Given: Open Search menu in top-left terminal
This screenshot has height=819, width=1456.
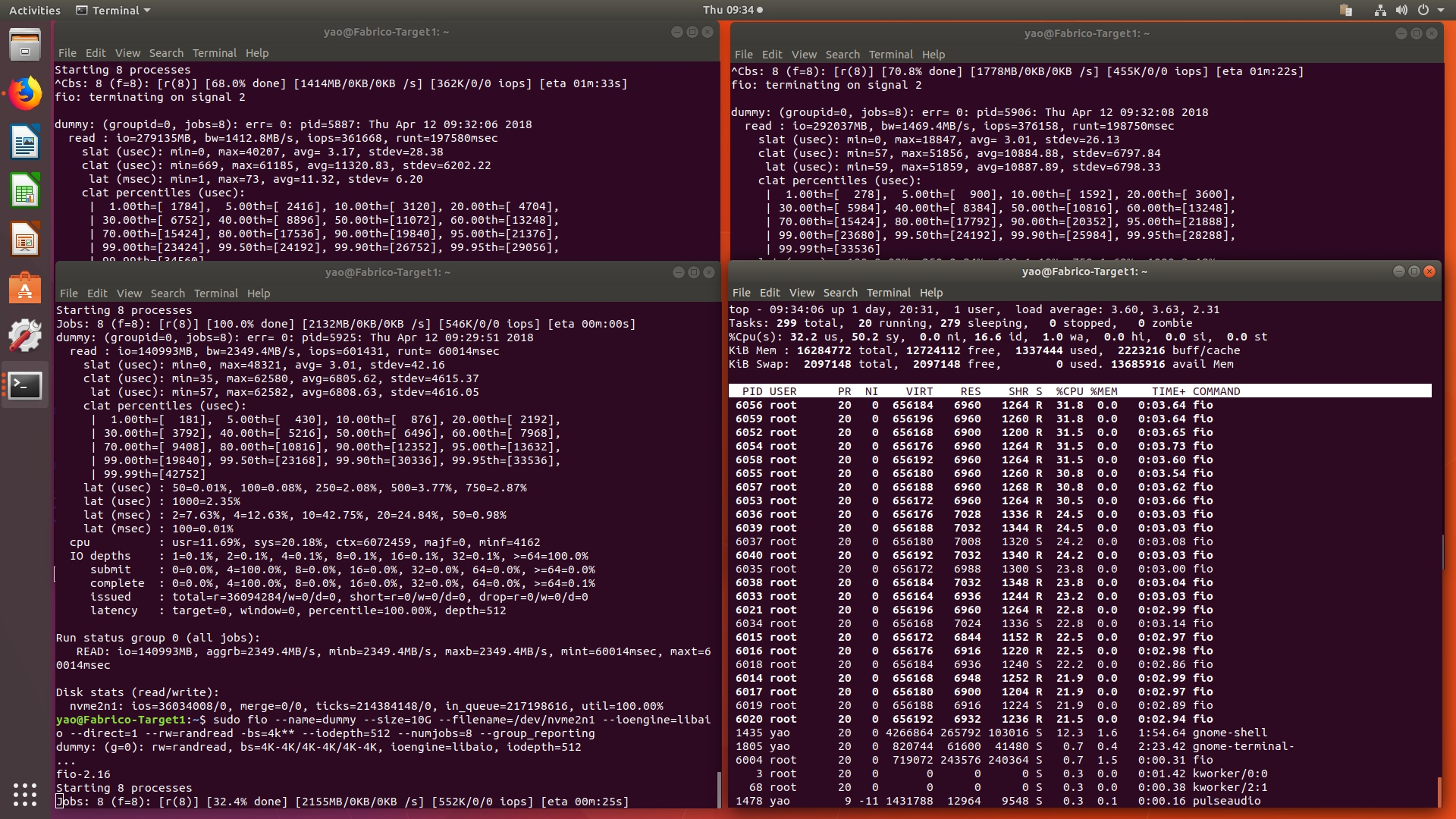Looking at the screenshot, I should click(166, 53).
